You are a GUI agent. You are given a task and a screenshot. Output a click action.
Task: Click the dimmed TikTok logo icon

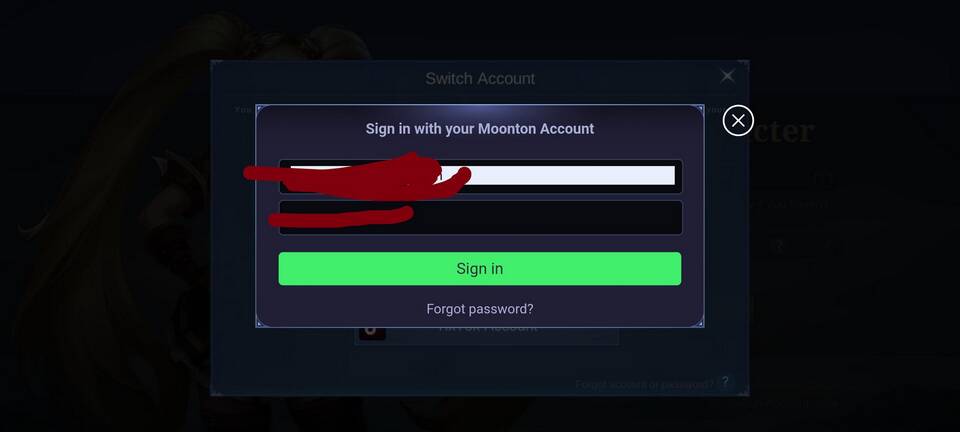[371, 332]
